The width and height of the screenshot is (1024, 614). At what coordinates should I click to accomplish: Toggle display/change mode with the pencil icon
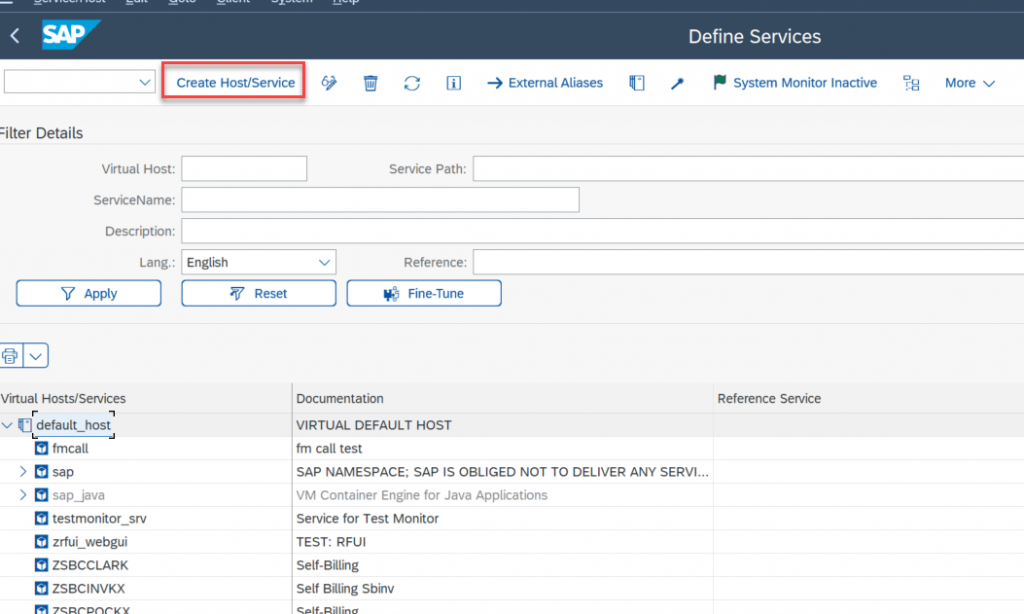click(329, 83)
